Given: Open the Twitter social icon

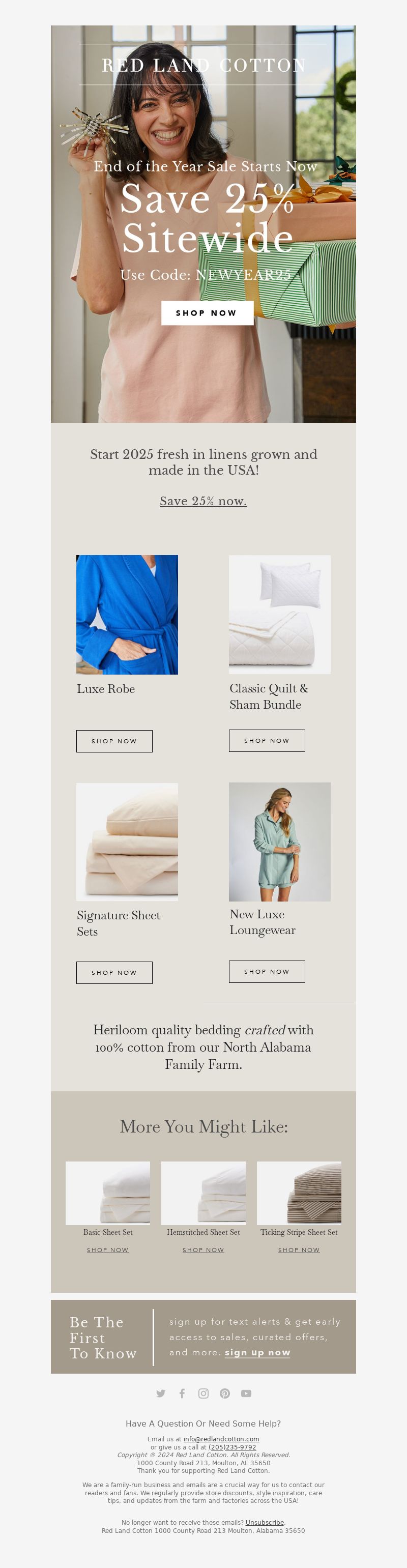Looking at the screenshot, I should [161, 1393].
